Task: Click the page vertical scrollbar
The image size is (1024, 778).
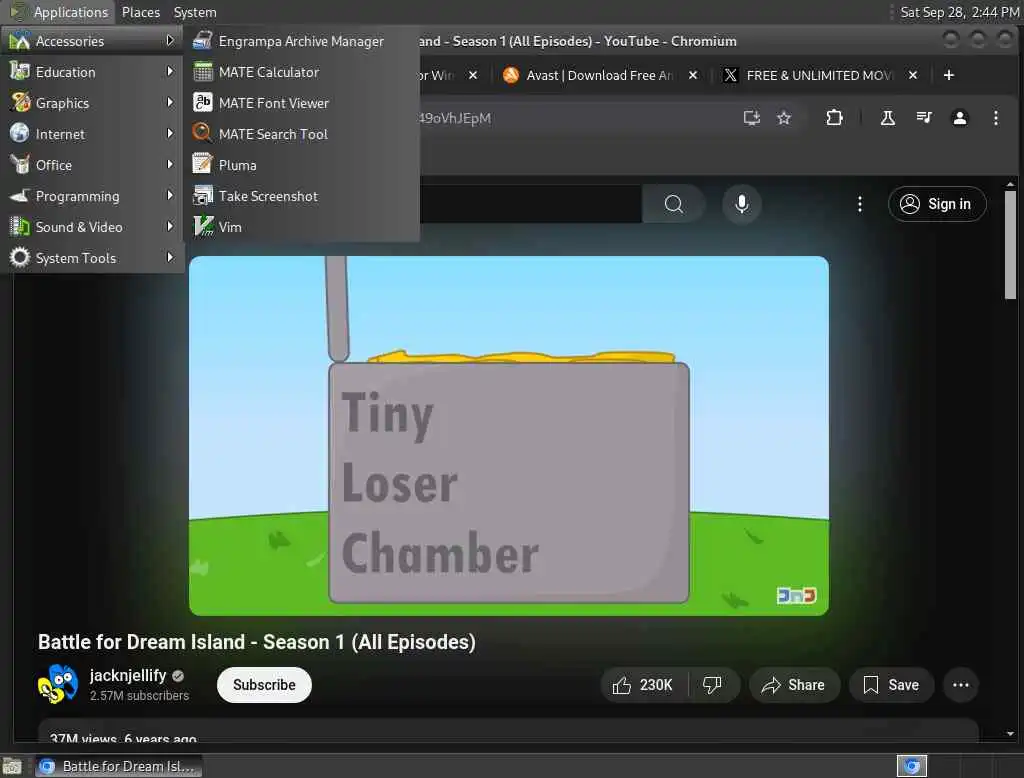Action: tap(1010, 245)
